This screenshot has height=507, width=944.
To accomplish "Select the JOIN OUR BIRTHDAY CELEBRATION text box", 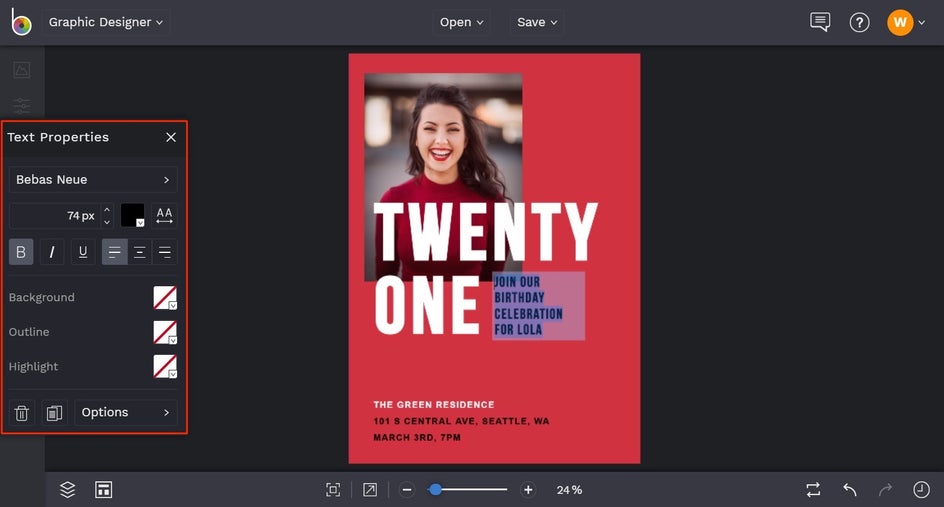I will (x=538, y=306).
